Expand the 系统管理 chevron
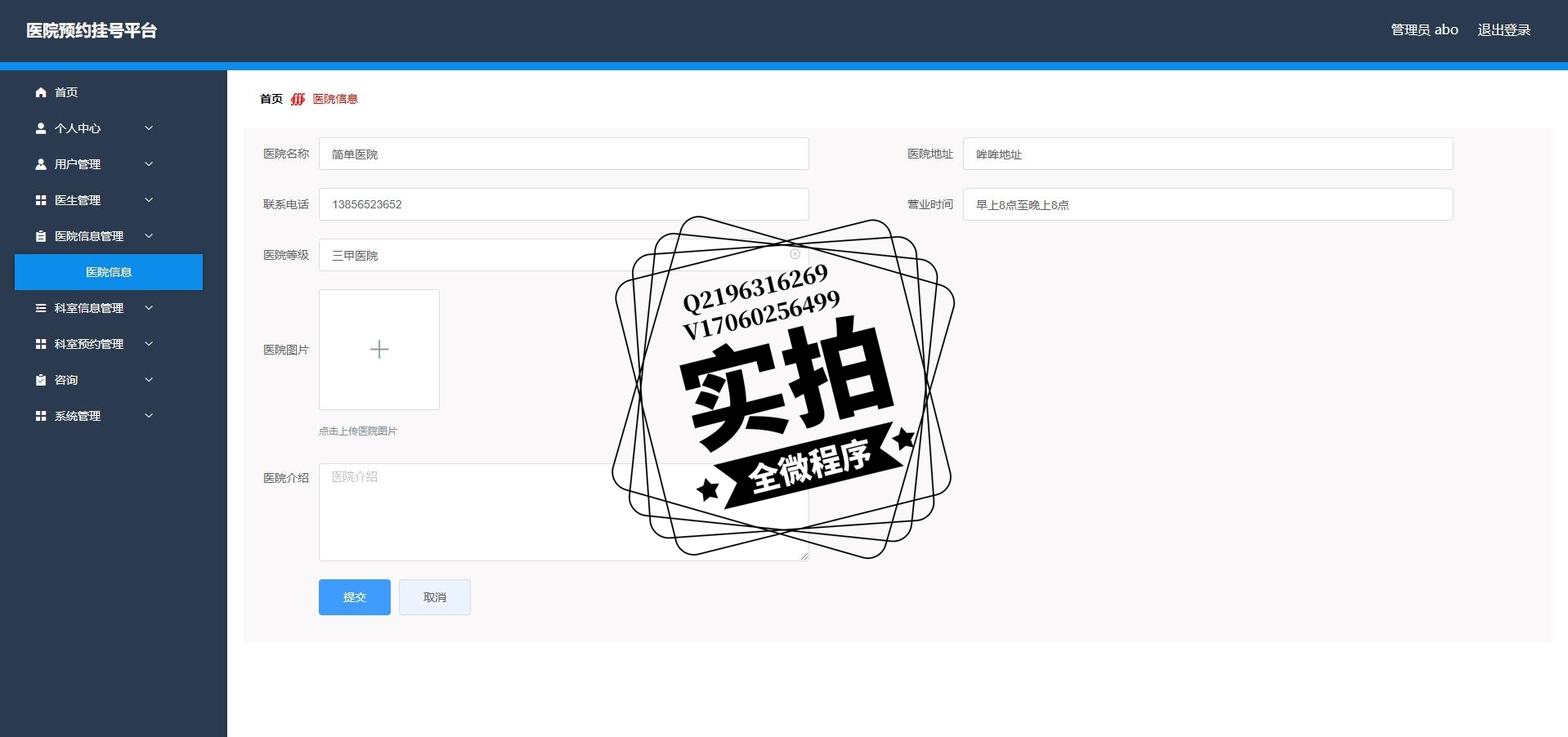This screenshot has width=1568, height=737. [149, 416]
